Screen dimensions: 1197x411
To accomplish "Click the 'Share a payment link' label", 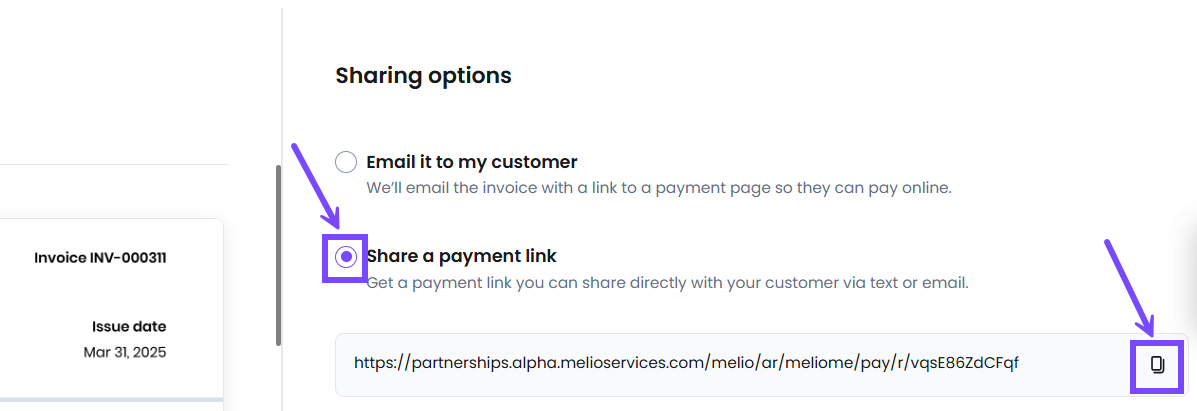I will click(x=462, y=255).
